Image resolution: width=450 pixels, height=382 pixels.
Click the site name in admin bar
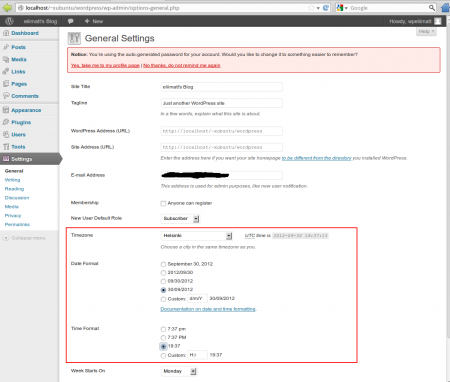[x=40, y=21]
